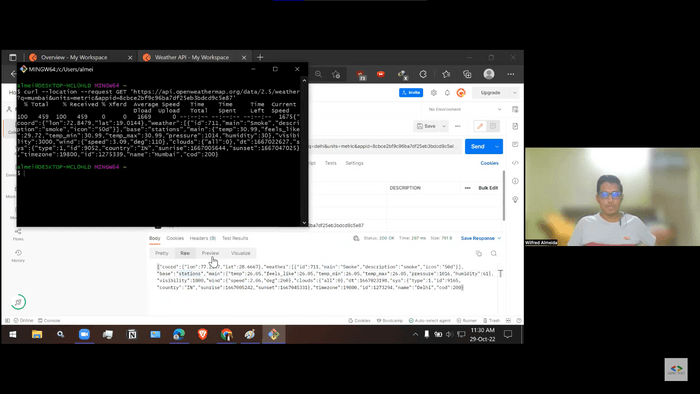Copy the response body with copy icon
Viewport: 700px width, 394px height.
click(x=479, y=253)
